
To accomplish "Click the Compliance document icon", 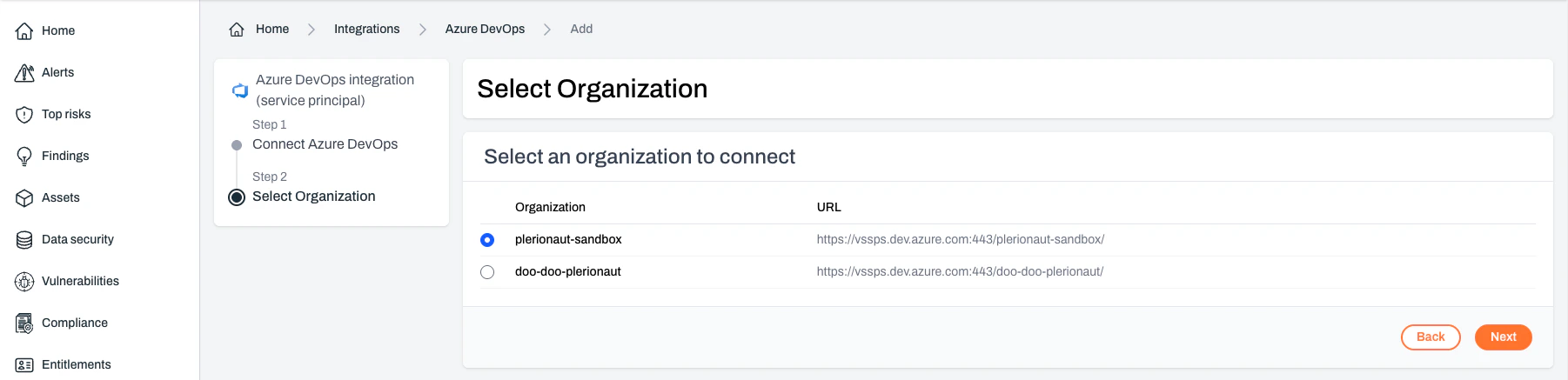I will [24, 323].
